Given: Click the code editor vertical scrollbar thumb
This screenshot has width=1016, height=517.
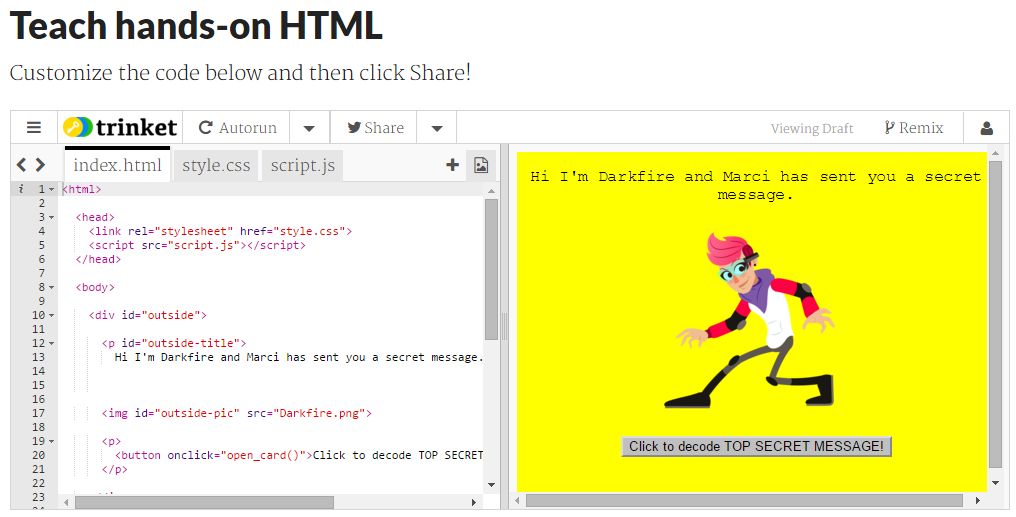Looking at the screenshot, I should (491, 269).
